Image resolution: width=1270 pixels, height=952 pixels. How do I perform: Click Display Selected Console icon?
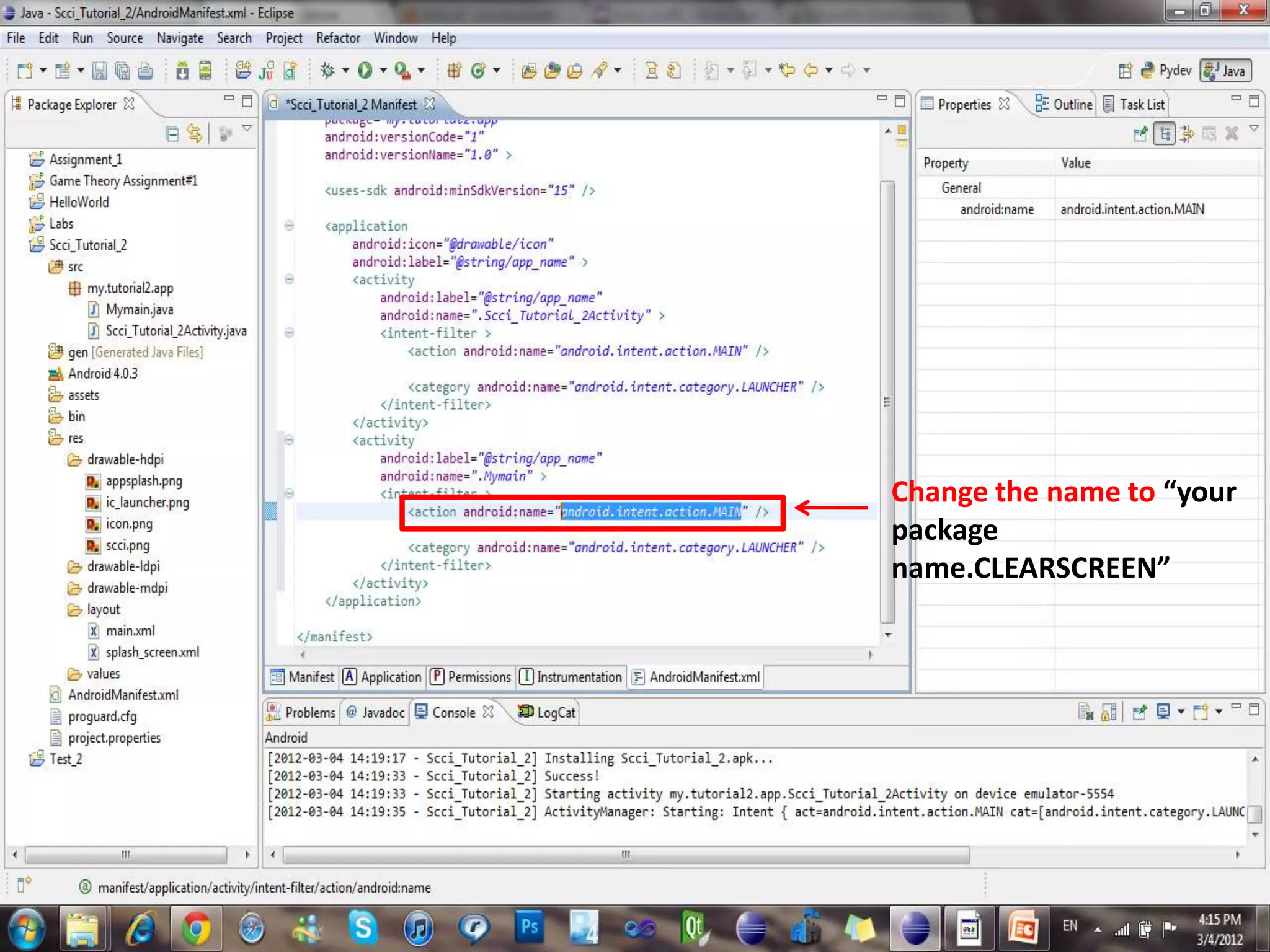pyautogui.click(x=1163, y=712)
